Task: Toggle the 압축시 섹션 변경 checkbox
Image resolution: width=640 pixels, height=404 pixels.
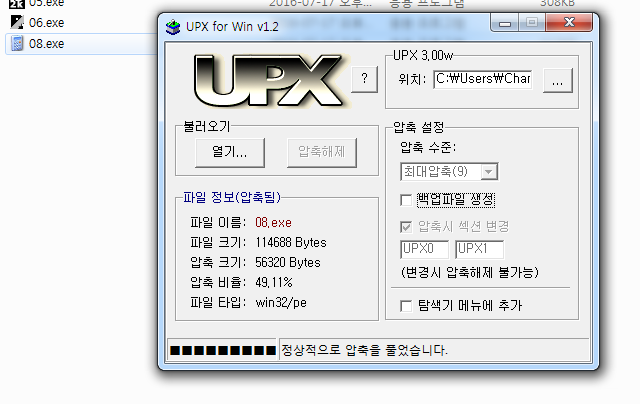Action: (406, 226)
